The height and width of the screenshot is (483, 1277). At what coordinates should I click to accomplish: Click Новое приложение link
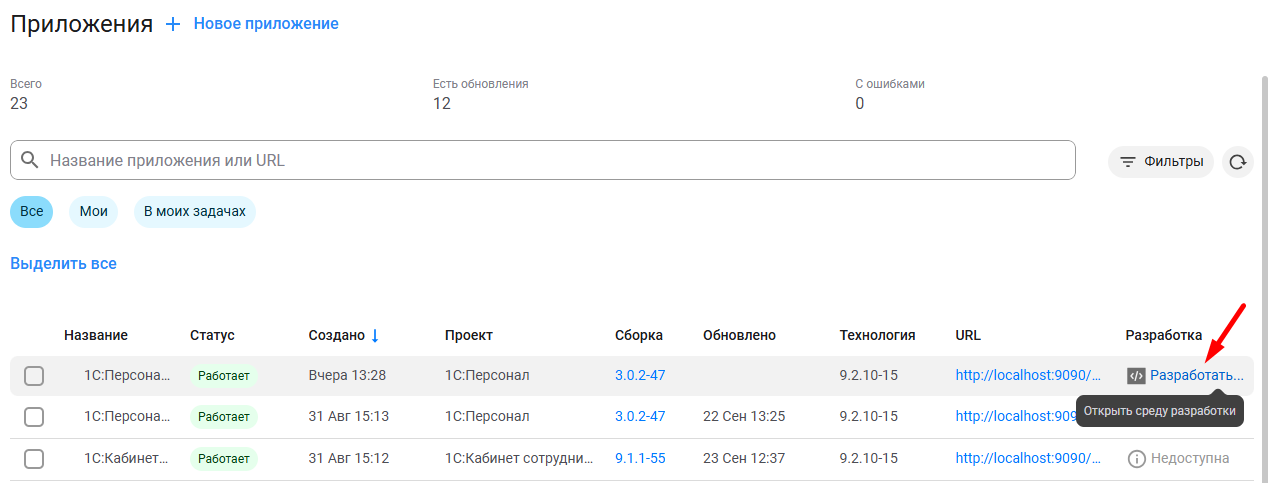tap(266, 24)
